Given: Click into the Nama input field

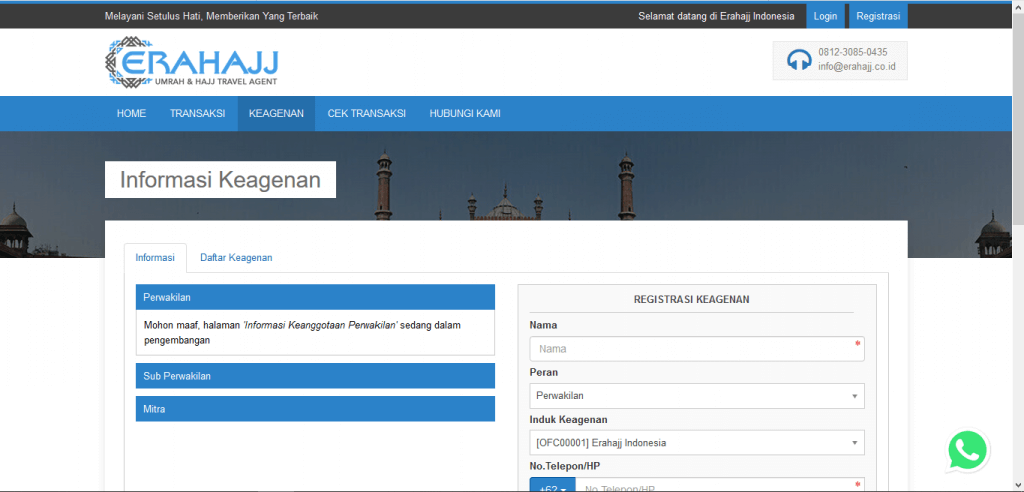Looking at the screenshot, I should pyautogui.click(x=696, y=349).
